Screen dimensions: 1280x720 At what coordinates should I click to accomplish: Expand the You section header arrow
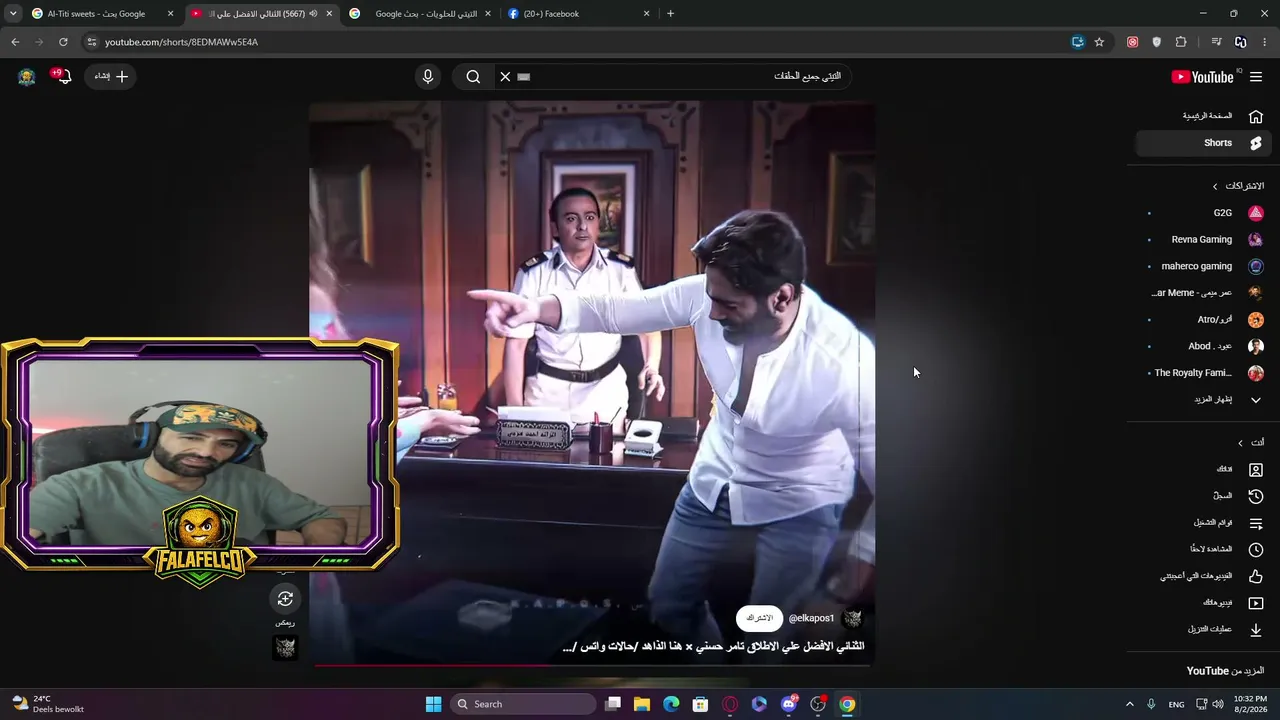pyautogui.click(x=1240, y=443)
